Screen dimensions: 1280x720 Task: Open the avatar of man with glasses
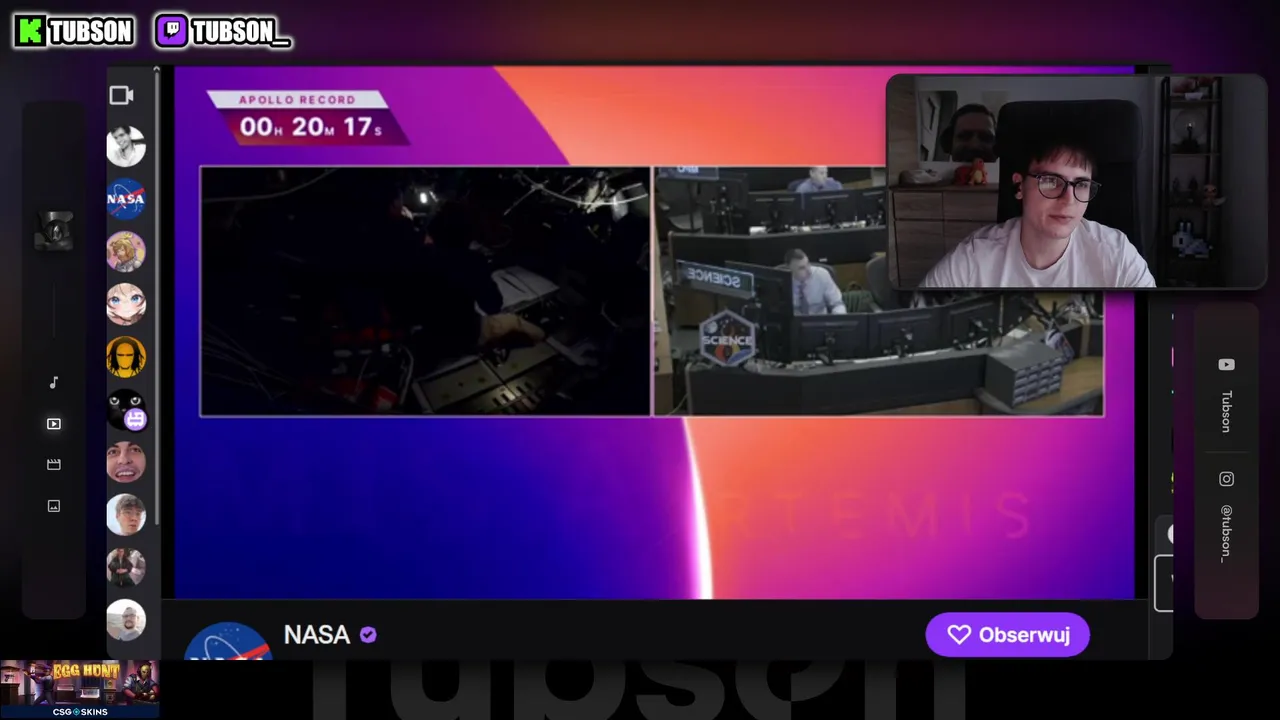(126, 515)
